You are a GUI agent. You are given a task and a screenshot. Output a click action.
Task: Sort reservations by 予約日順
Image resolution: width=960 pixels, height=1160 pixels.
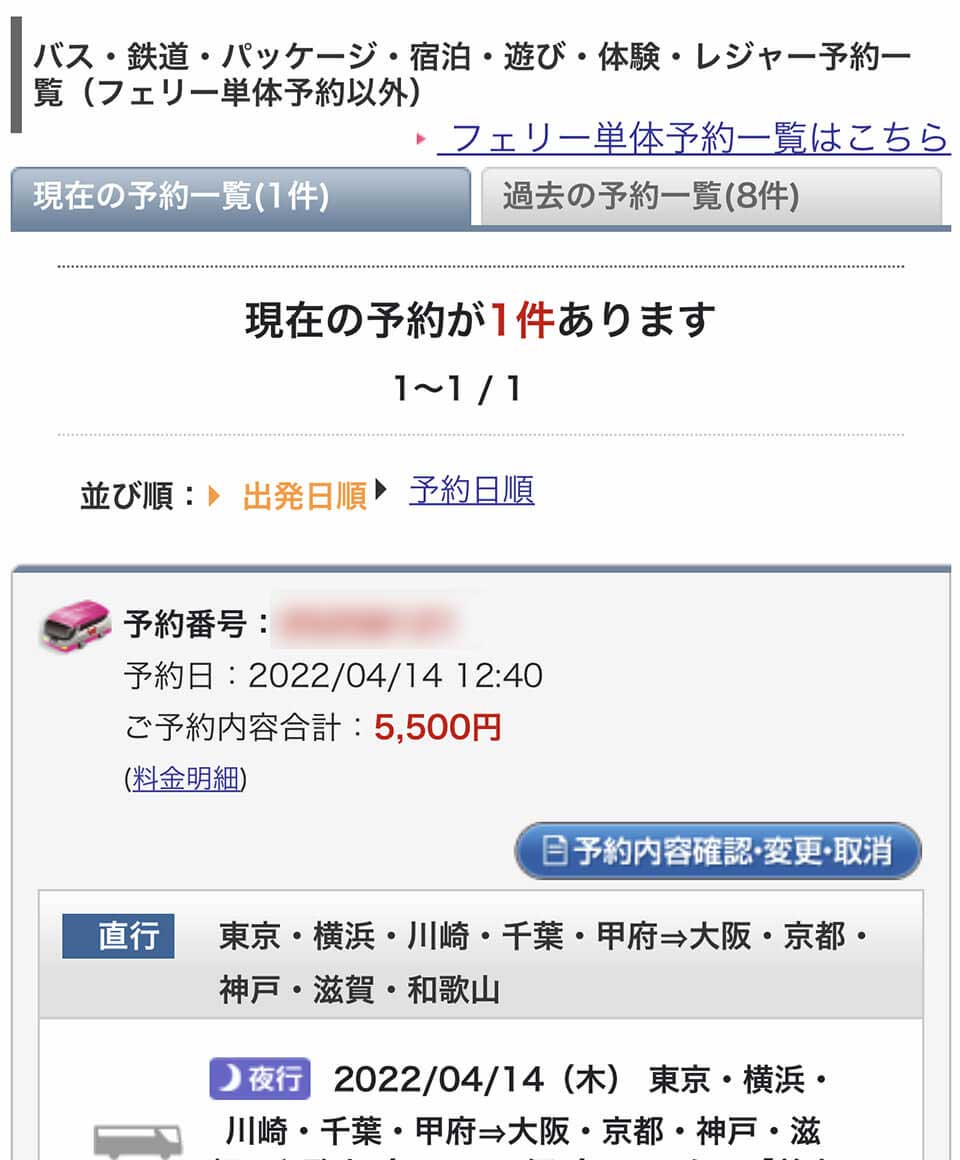point(472,490)
